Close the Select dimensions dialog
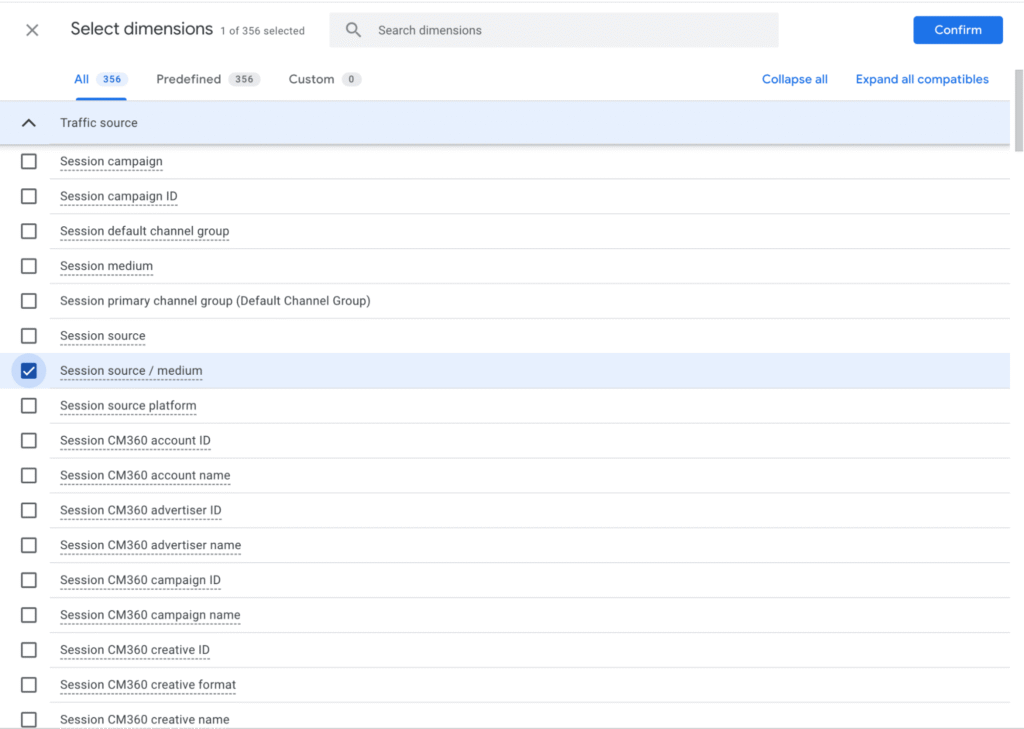Screen dimensions: 1024x729 (x=31, y=30)
